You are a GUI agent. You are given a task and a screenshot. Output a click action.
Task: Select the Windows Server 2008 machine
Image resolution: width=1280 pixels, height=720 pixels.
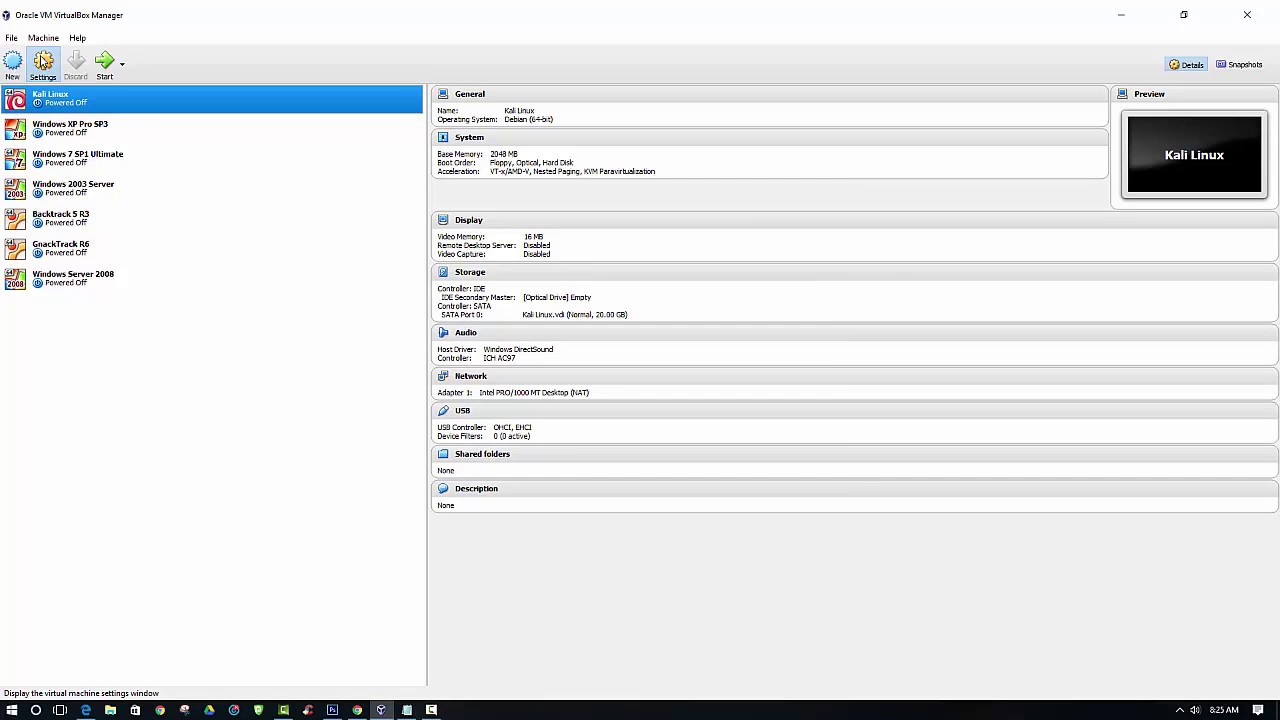[212, 278]
